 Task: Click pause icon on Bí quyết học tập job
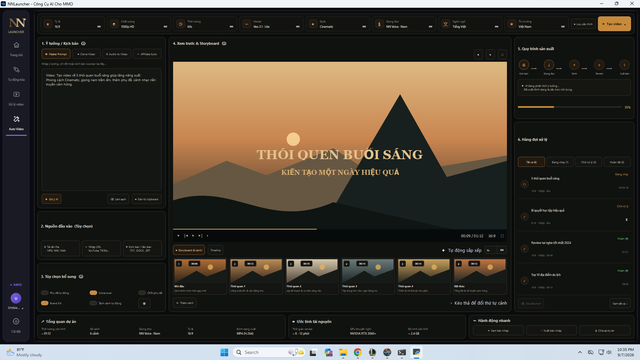pyautogui.click(x=627, y=220)
